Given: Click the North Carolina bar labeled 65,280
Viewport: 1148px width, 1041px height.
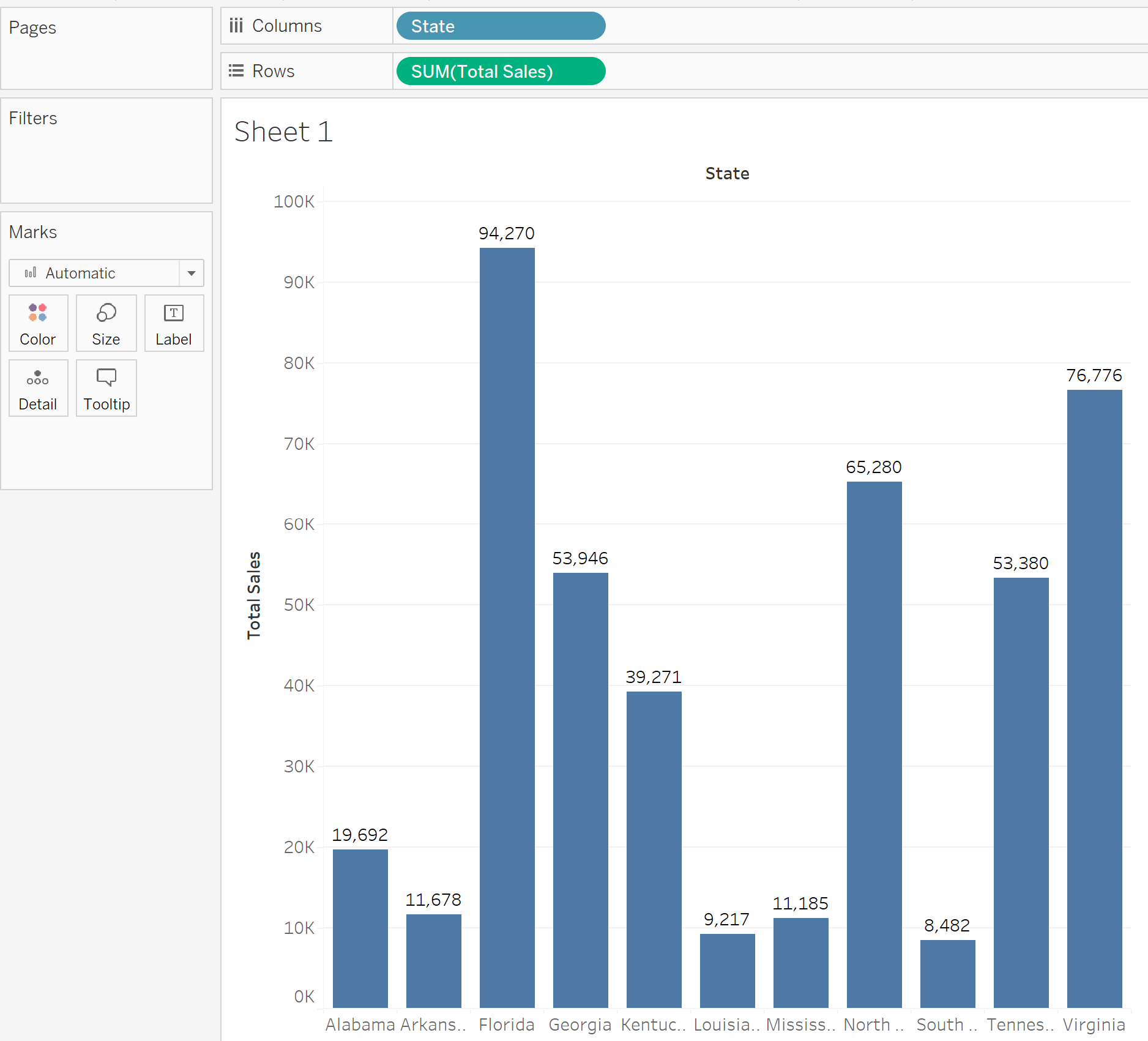Looking at the screenshot, I should coord(874,744).
